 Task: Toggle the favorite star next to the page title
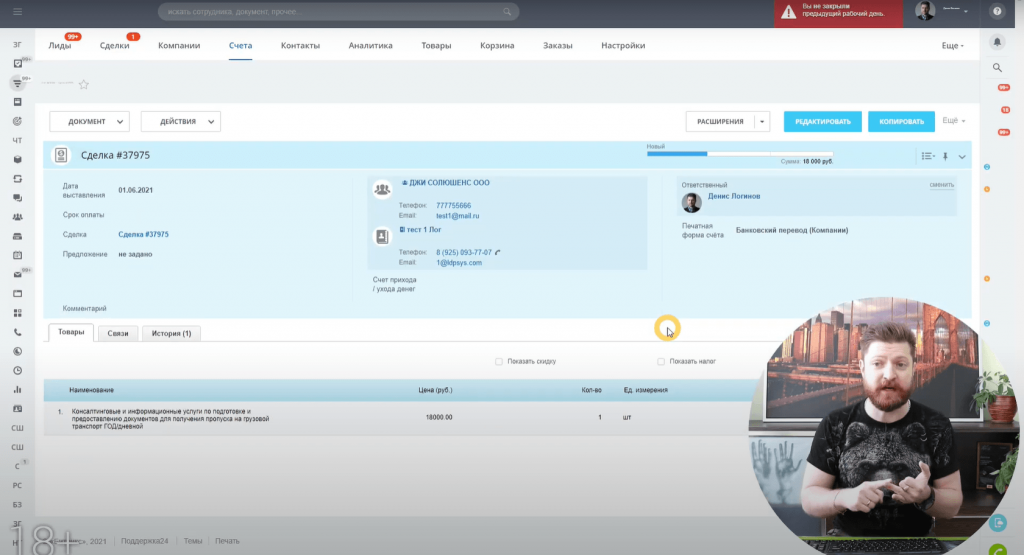click(84, 84)
